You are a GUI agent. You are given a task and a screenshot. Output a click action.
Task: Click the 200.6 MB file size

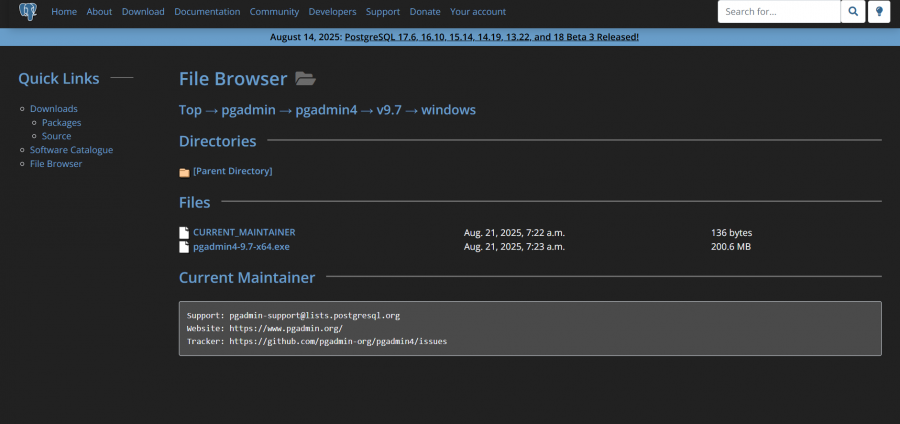[731, 247]
